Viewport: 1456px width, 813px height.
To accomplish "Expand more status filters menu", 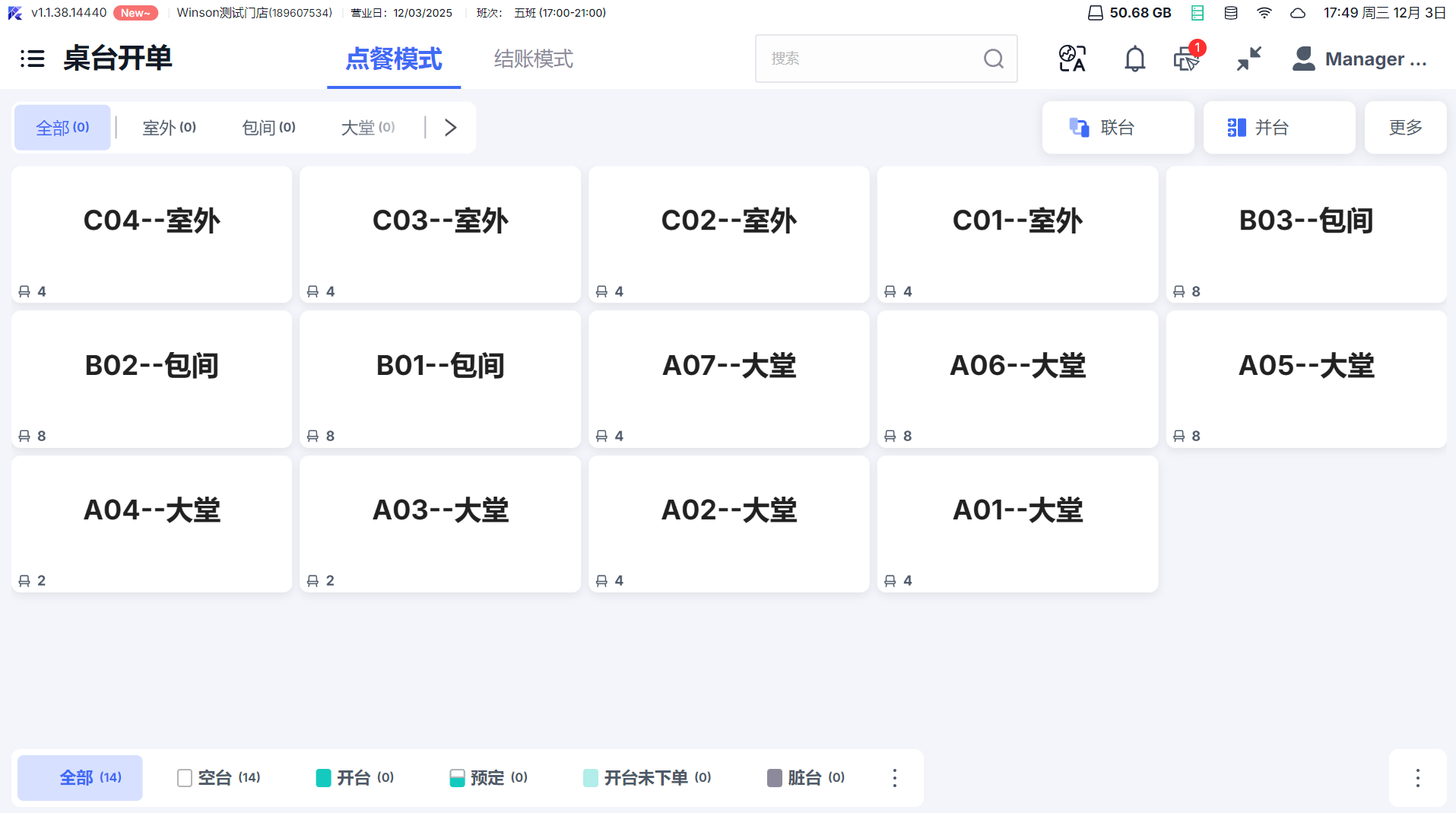I will click(895, 777).
